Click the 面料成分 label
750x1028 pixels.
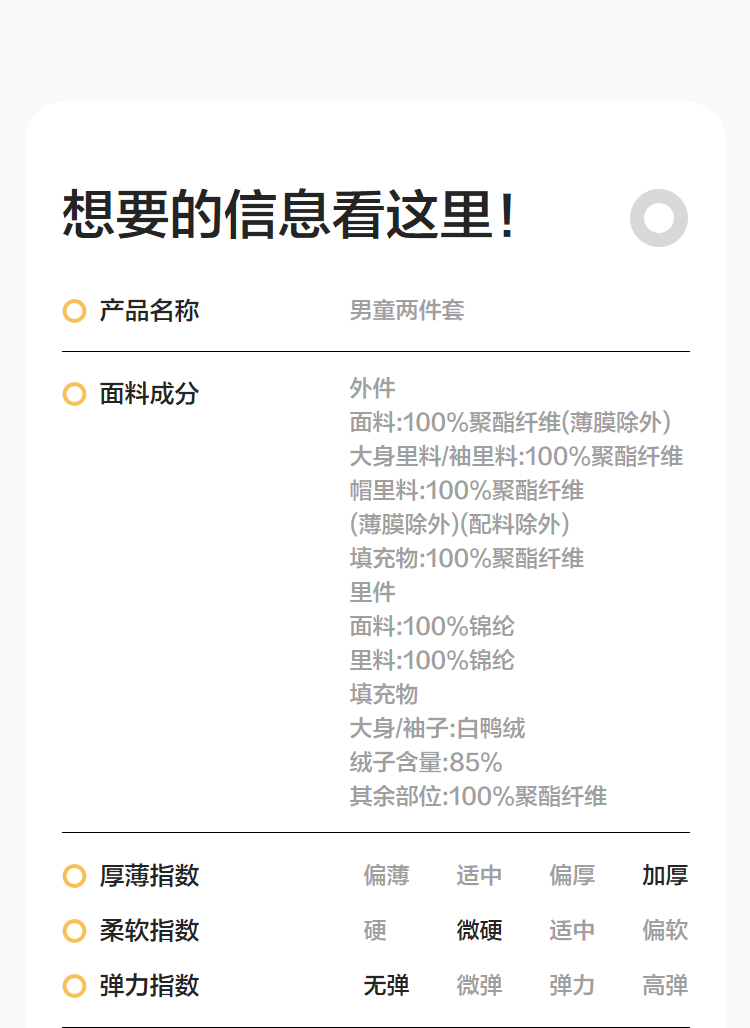(x=149, y=394)
